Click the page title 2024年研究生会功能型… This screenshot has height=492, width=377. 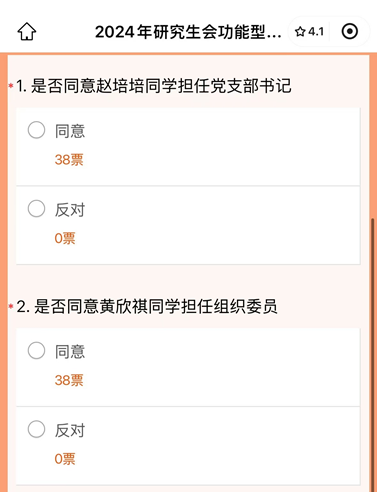(188, 32)
